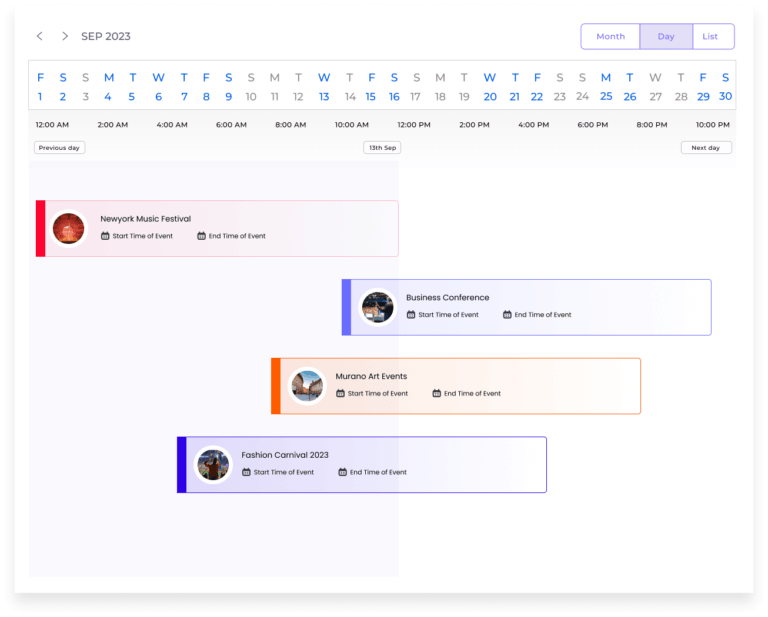
Task: Open Newyork Music Festival thumbnail image
Action: (x=69, y=229)
